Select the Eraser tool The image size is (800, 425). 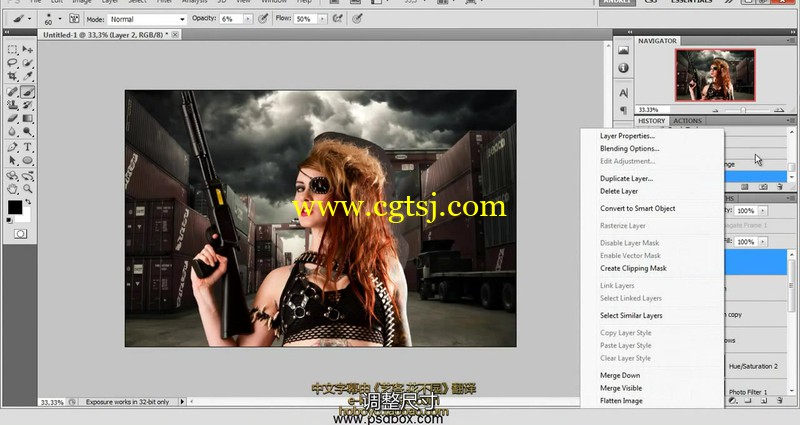tap(12, 118)
